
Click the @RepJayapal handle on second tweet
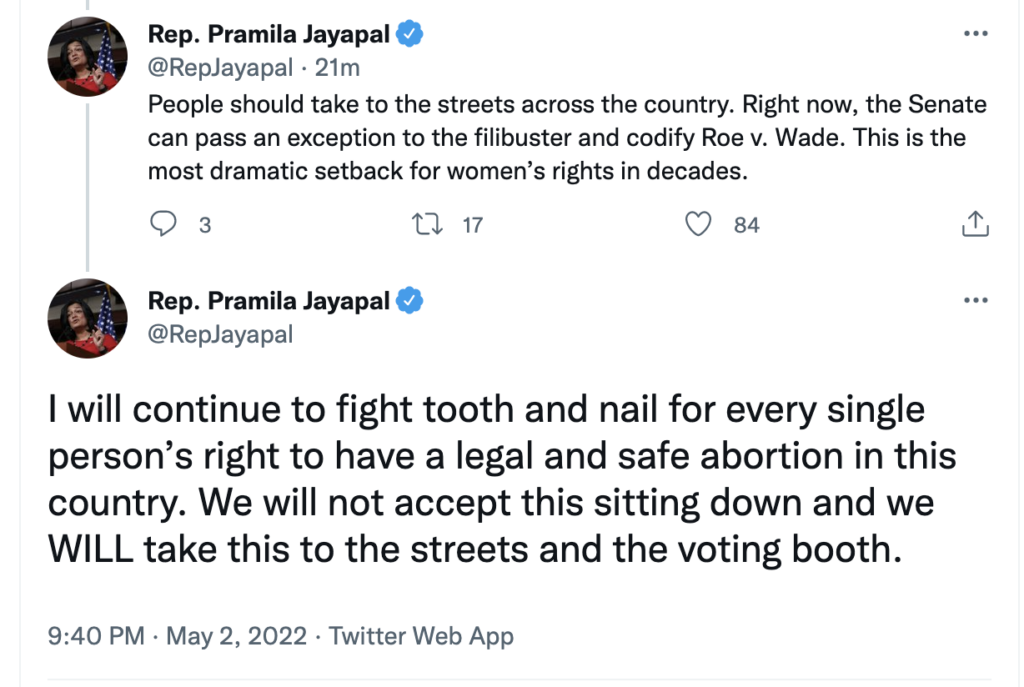[220, 334]
